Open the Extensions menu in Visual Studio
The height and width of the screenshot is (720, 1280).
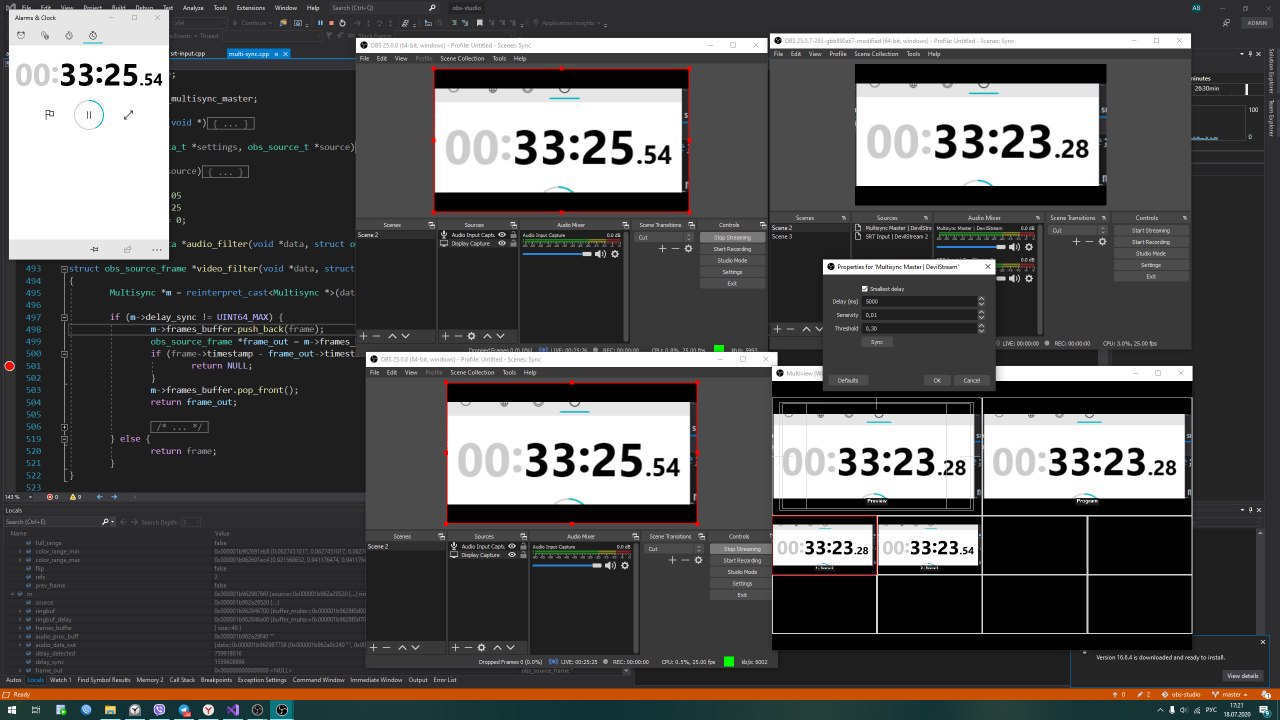coord(251,7)
